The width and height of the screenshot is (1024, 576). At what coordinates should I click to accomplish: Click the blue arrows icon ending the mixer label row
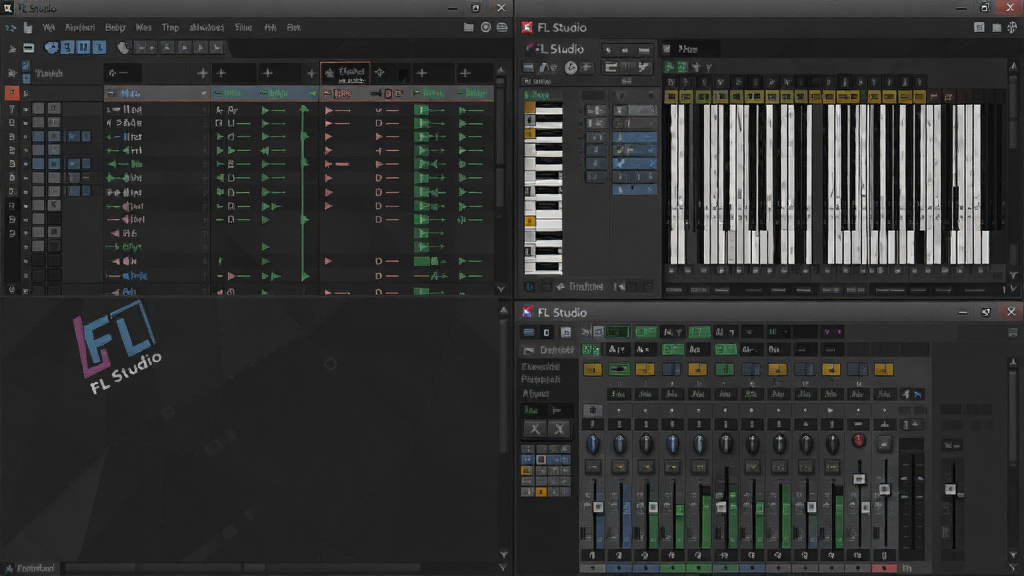pyautogui.click(x=918, y=394)
